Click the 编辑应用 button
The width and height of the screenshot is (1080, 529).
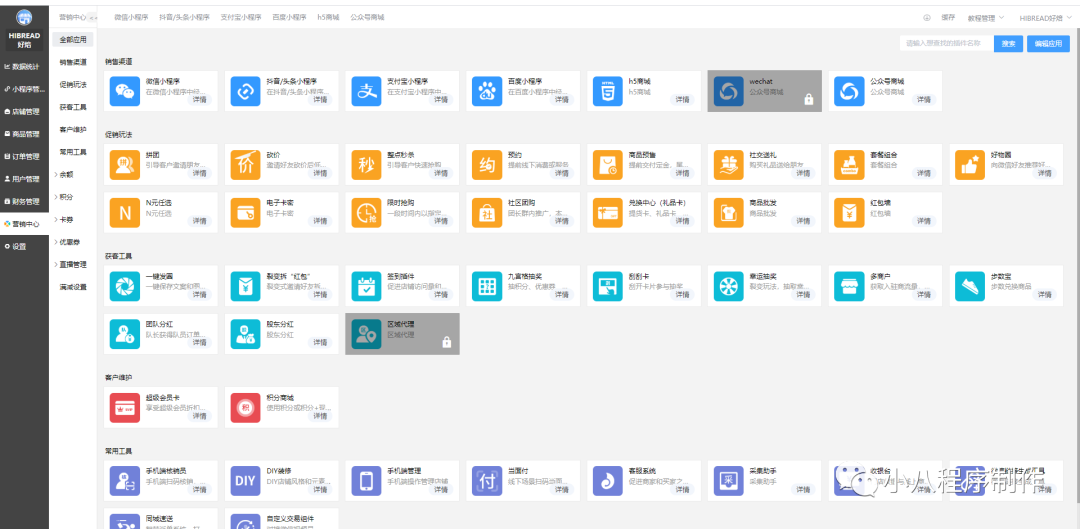click(x=1049, y=44)
